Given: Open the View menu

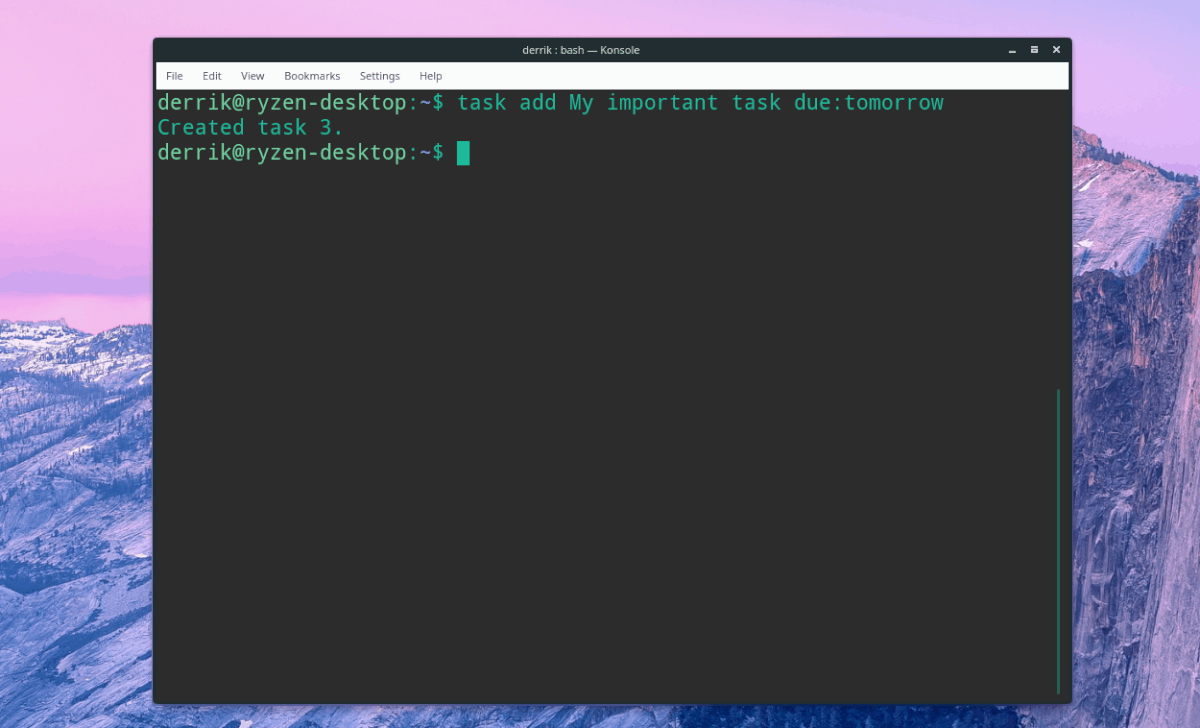Looking at the screenshot, I should click(x=252, y=75).
